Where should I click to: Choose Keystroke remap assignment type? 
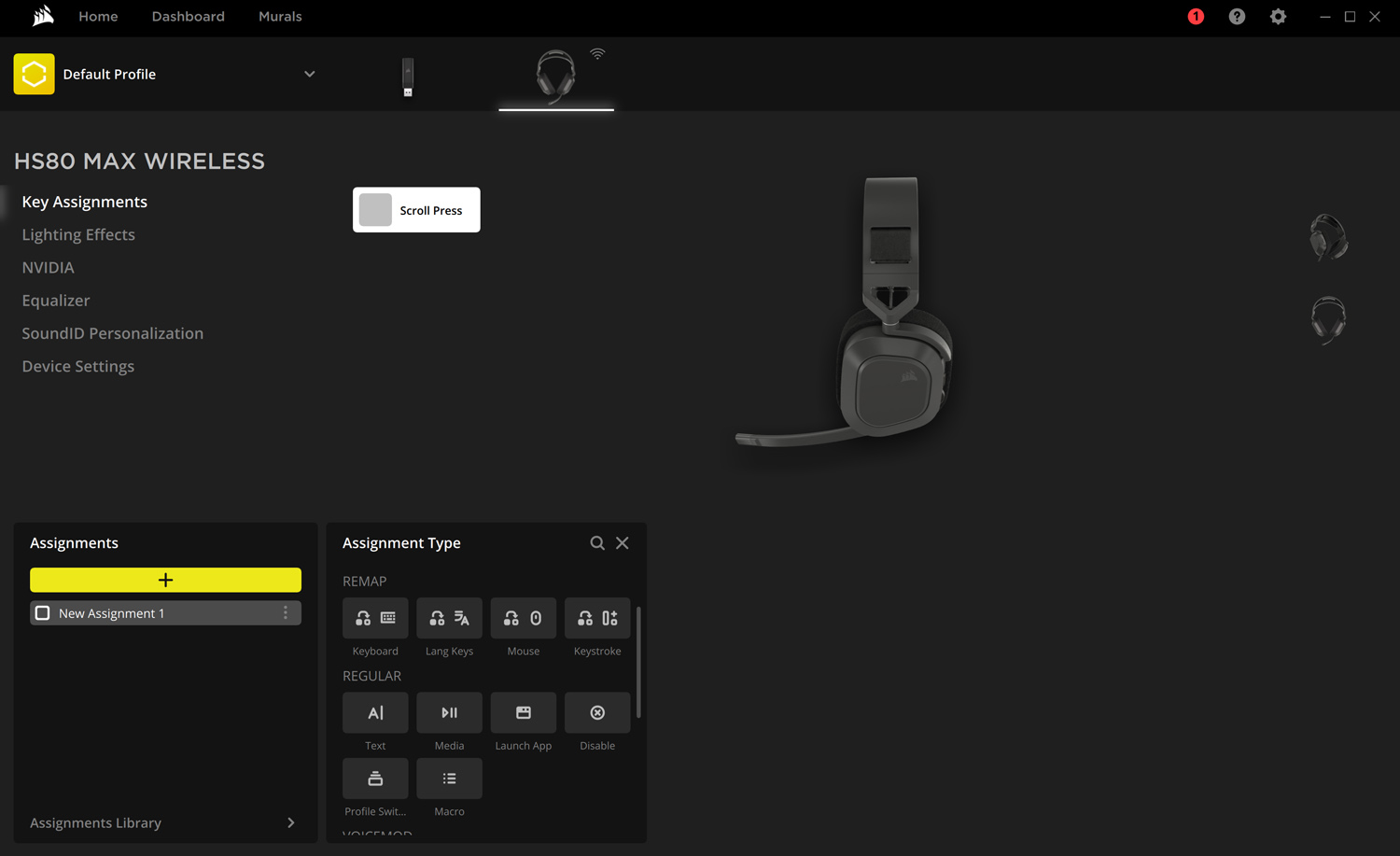pyautogui.click(x=597, y=618)
